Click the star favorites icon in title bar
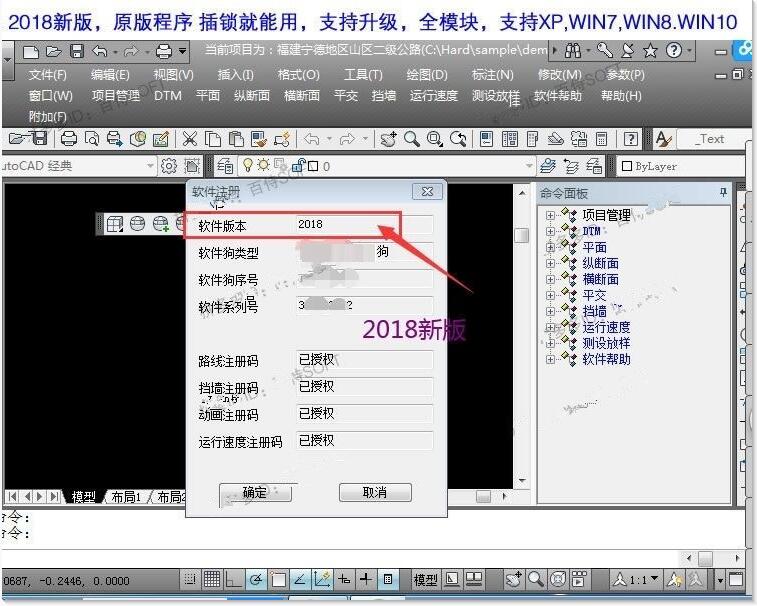The width and height of the screenshot is (757, 606). [651, 50]
